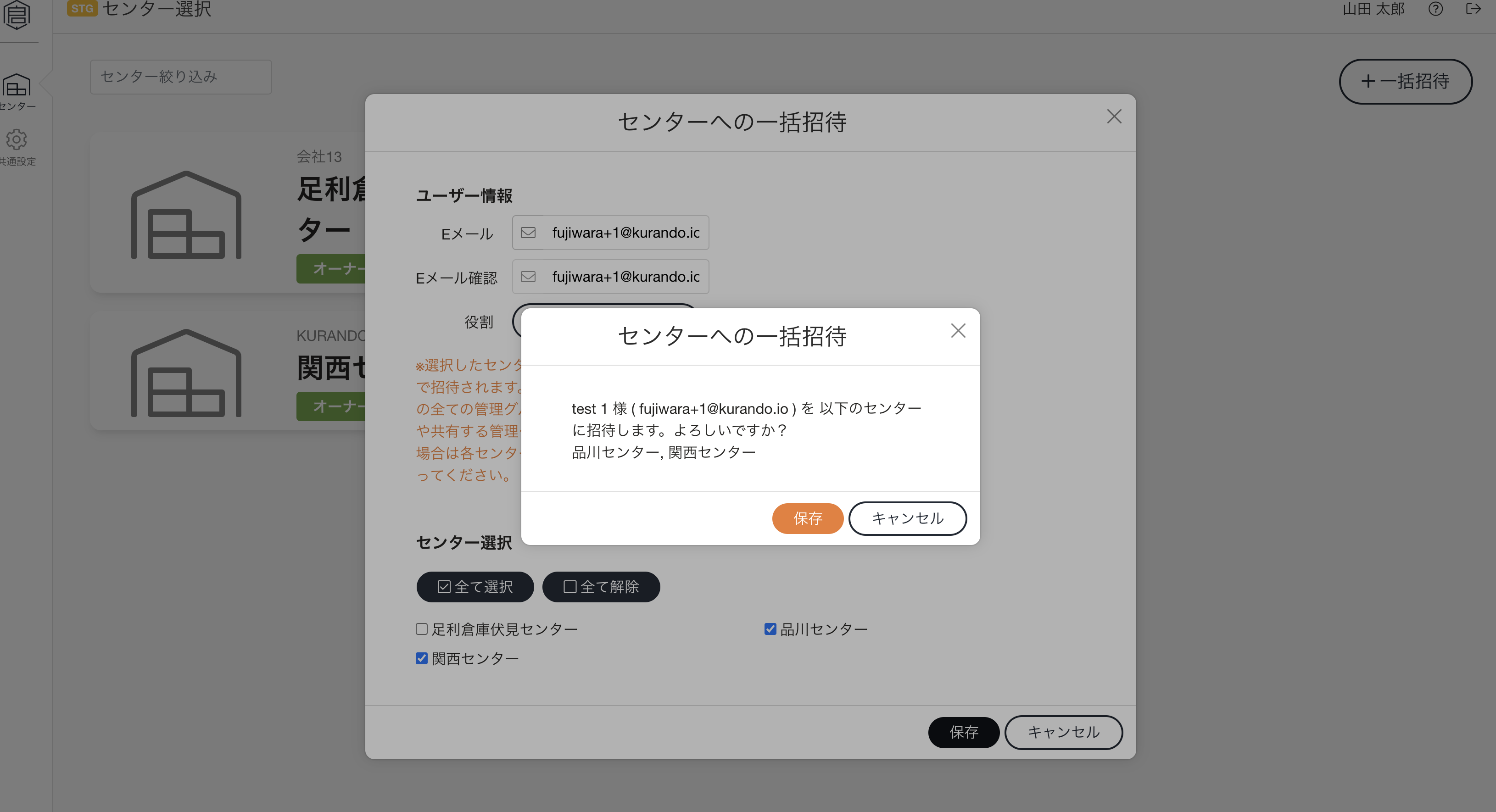This screenshot has height=812, width=1496.
Task: Click the envelope icon in Eメール確認 field
Action: click(528, 277)
